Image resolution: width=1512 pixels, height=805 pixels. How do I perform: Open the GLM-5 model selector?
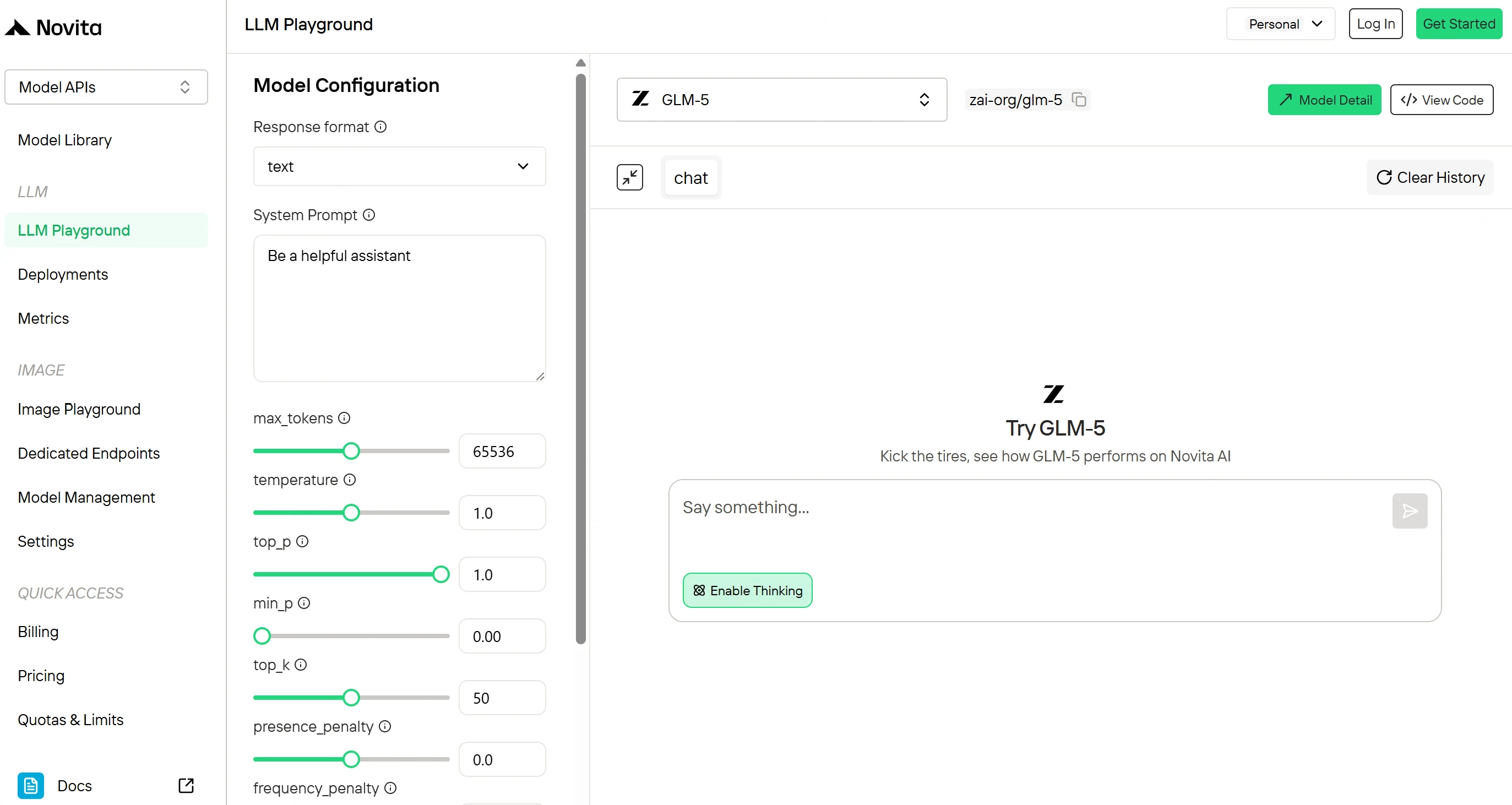pyautogui.click(x=781, y=99)
